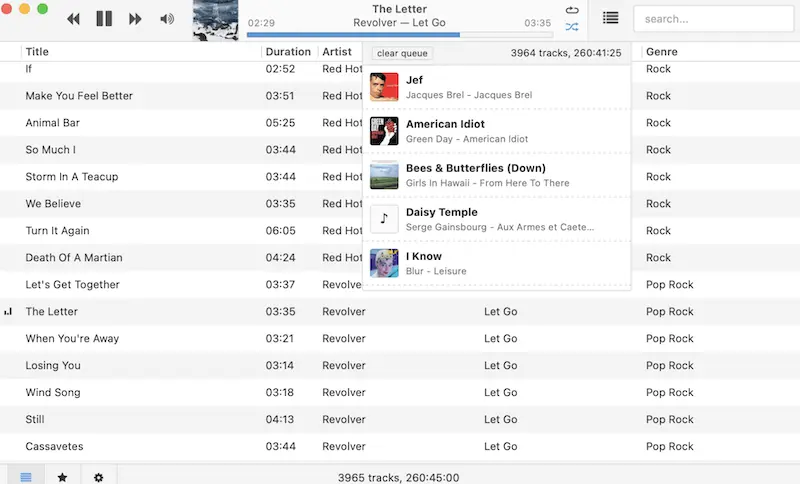This screenshot has width=800, height=484.
Task: Skip to the previous track
Action: pyautogui.click(x=73, y=19)
